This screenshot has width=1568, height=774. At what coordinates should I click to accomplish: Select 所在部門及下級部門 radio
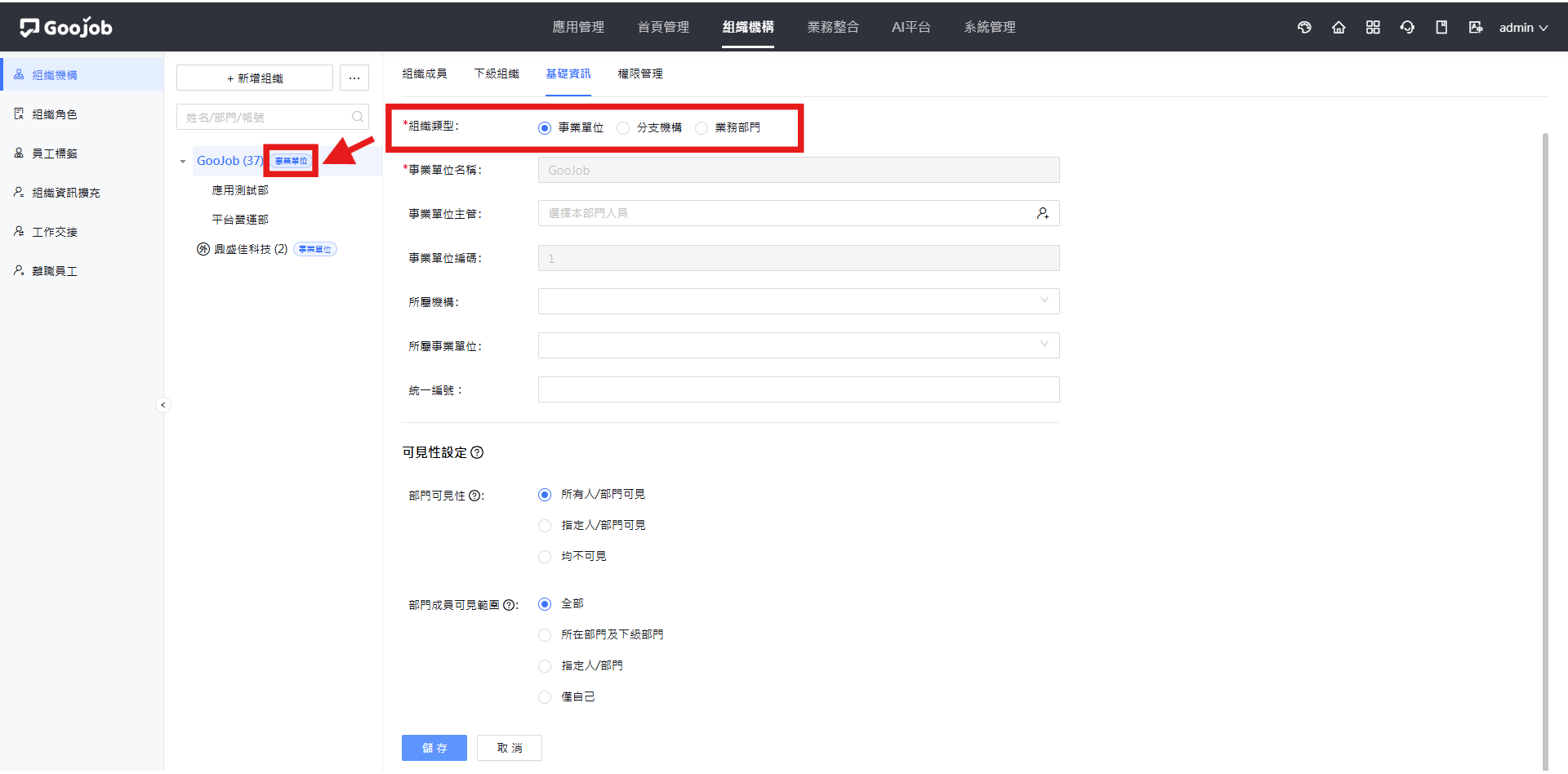coord(545,635)
